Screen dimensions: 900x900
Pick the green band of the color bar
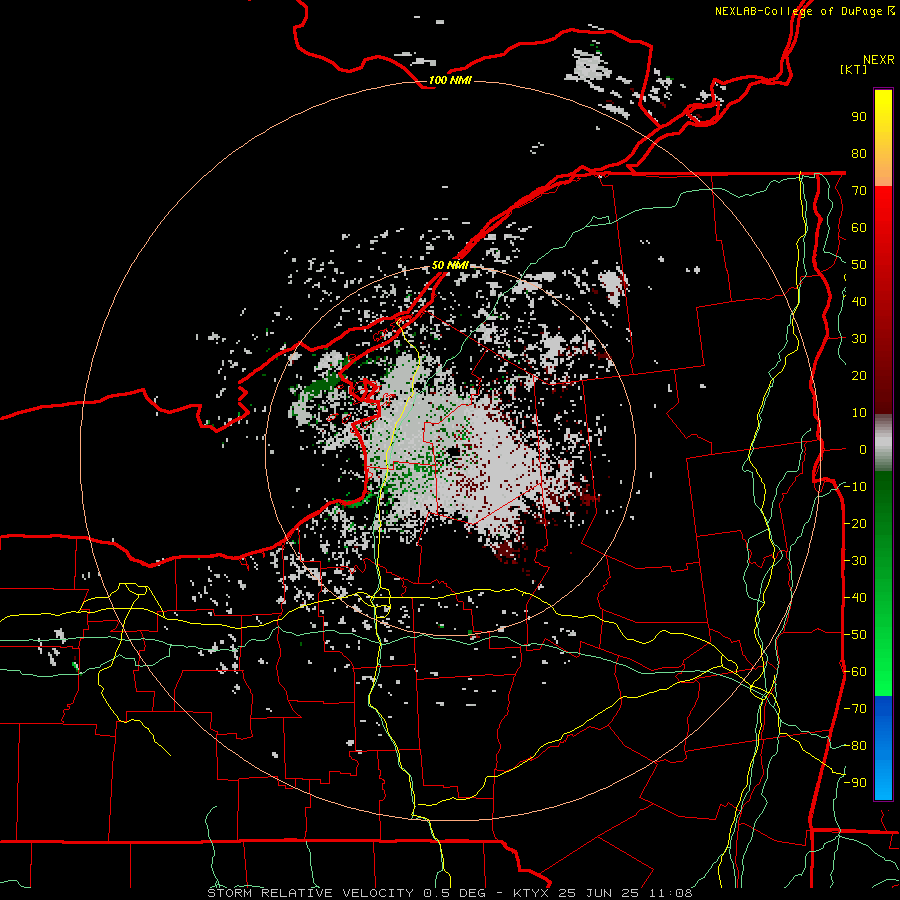(883, 583)
